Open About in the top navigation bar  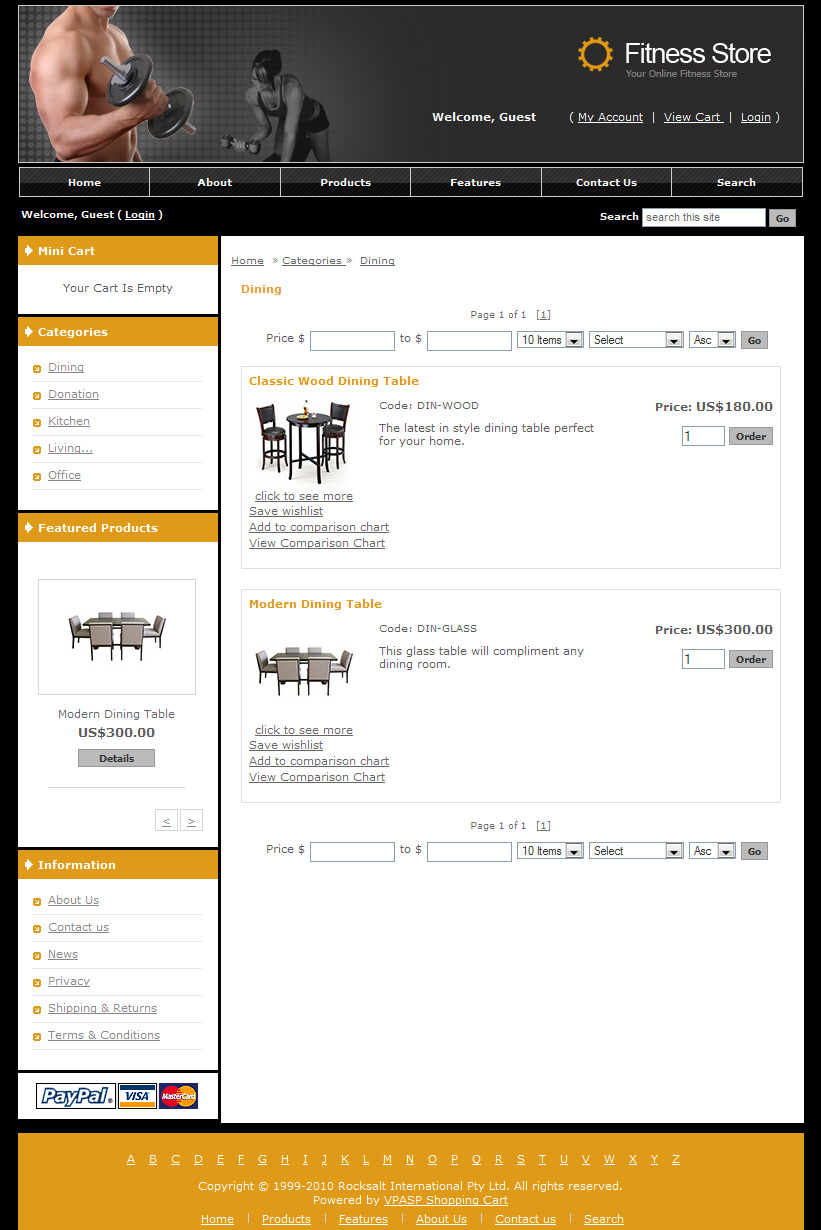tap(215, 182)
